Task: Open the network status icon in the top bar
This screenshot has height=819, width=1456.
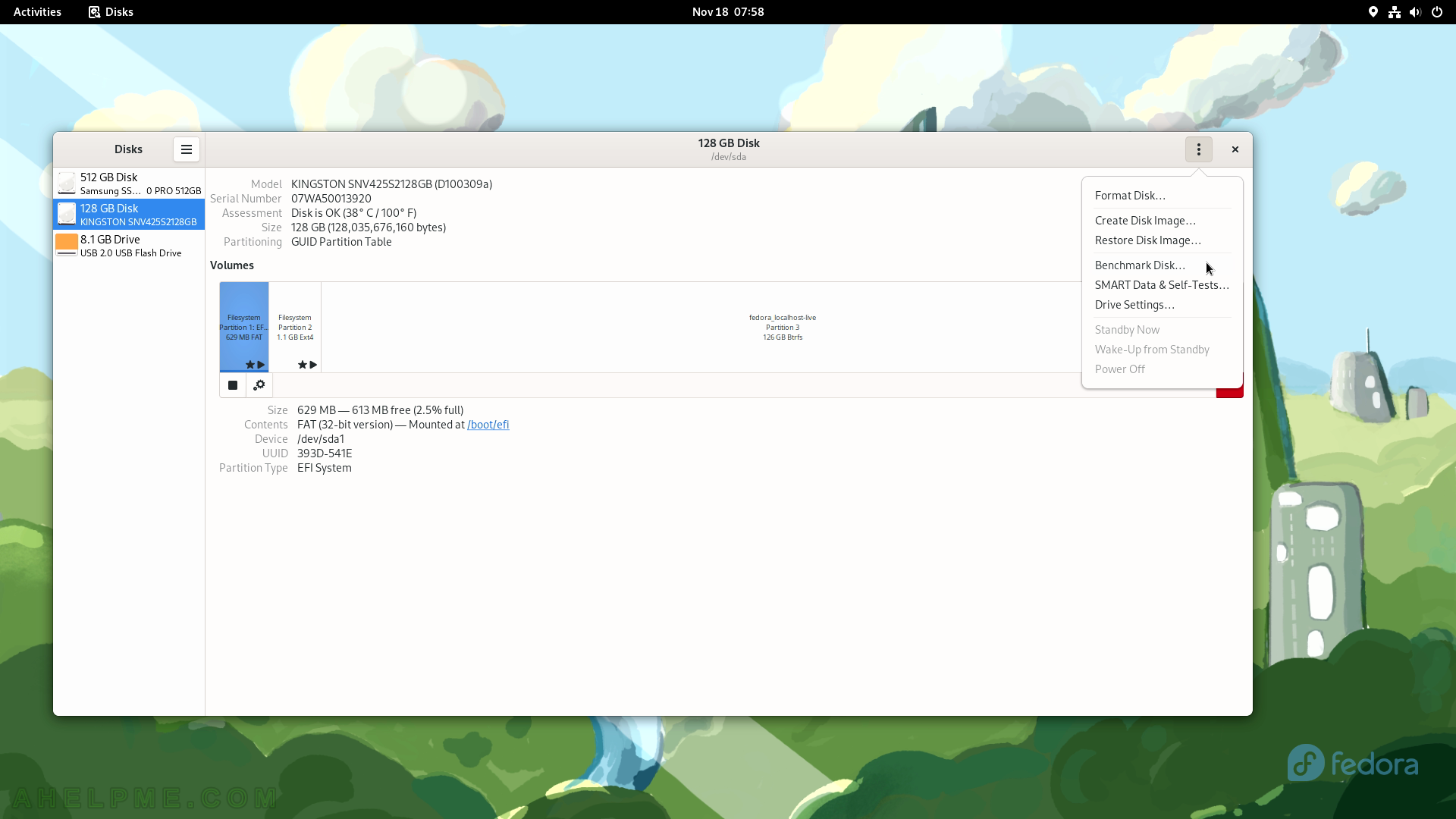Action: pos(1395,12)
